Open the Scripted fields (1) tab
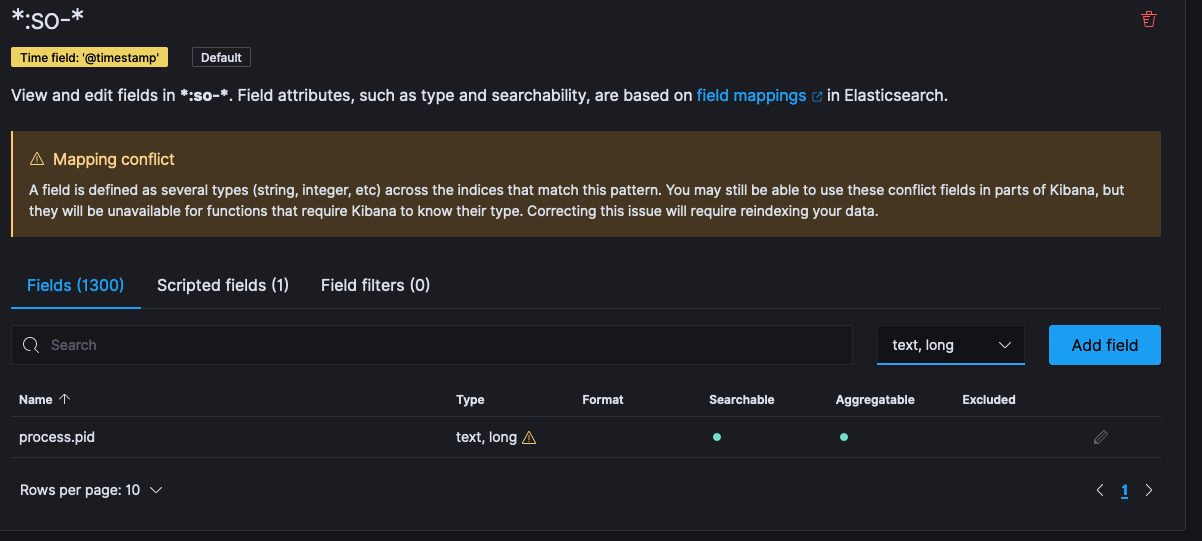The height and width of the screenshot is (541, 1202). 223,285
